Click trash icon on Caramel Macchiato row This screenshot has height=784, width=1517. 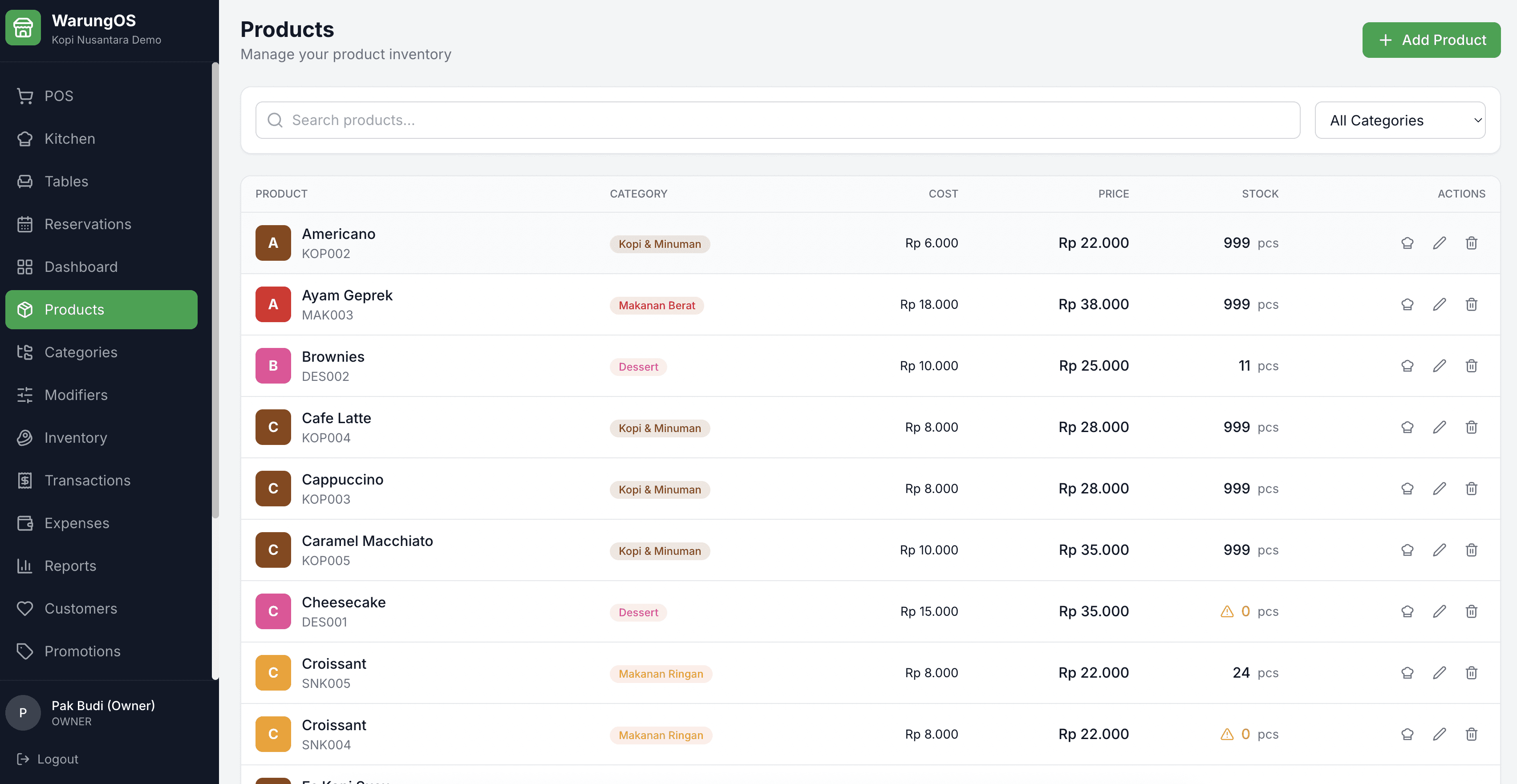point(1471,550)
